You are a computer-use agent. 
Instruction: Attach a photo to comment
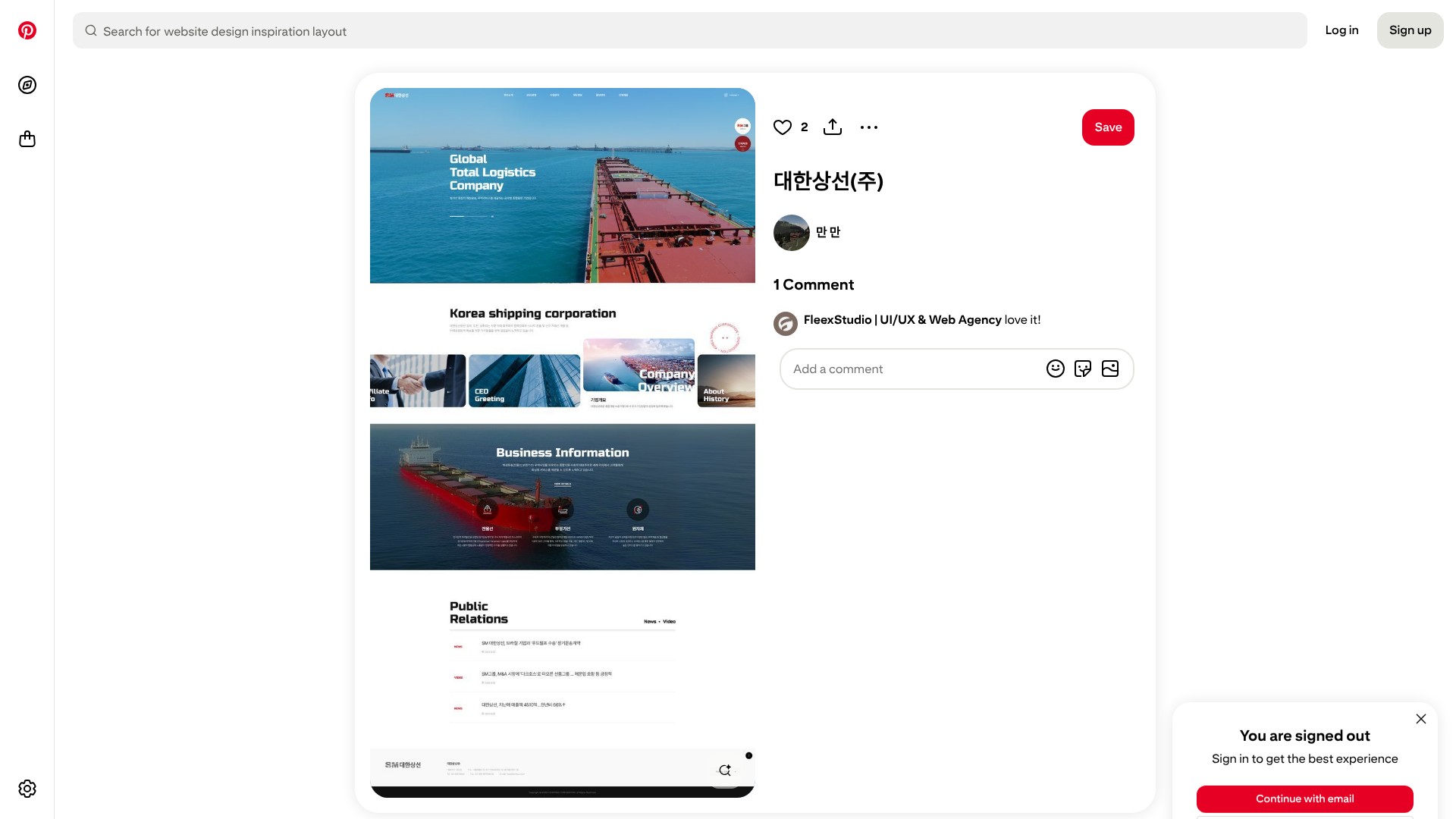pyautogui.click(x=1110, y=369)
